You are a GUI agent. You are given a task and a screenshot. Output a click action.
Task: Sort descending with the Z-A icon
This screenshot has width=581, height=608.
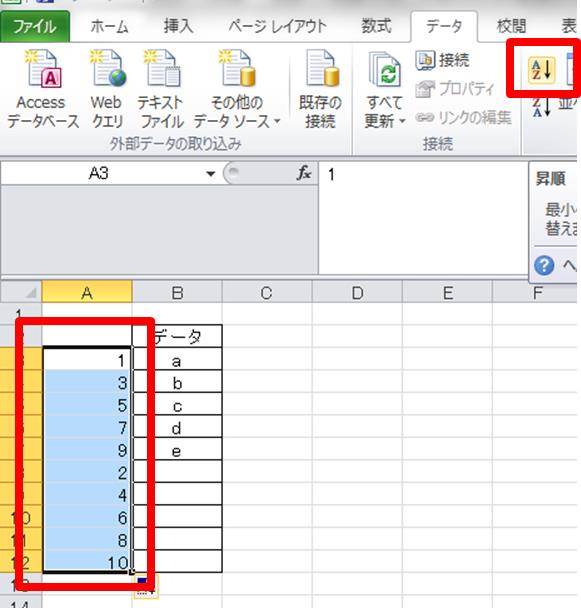541,107
